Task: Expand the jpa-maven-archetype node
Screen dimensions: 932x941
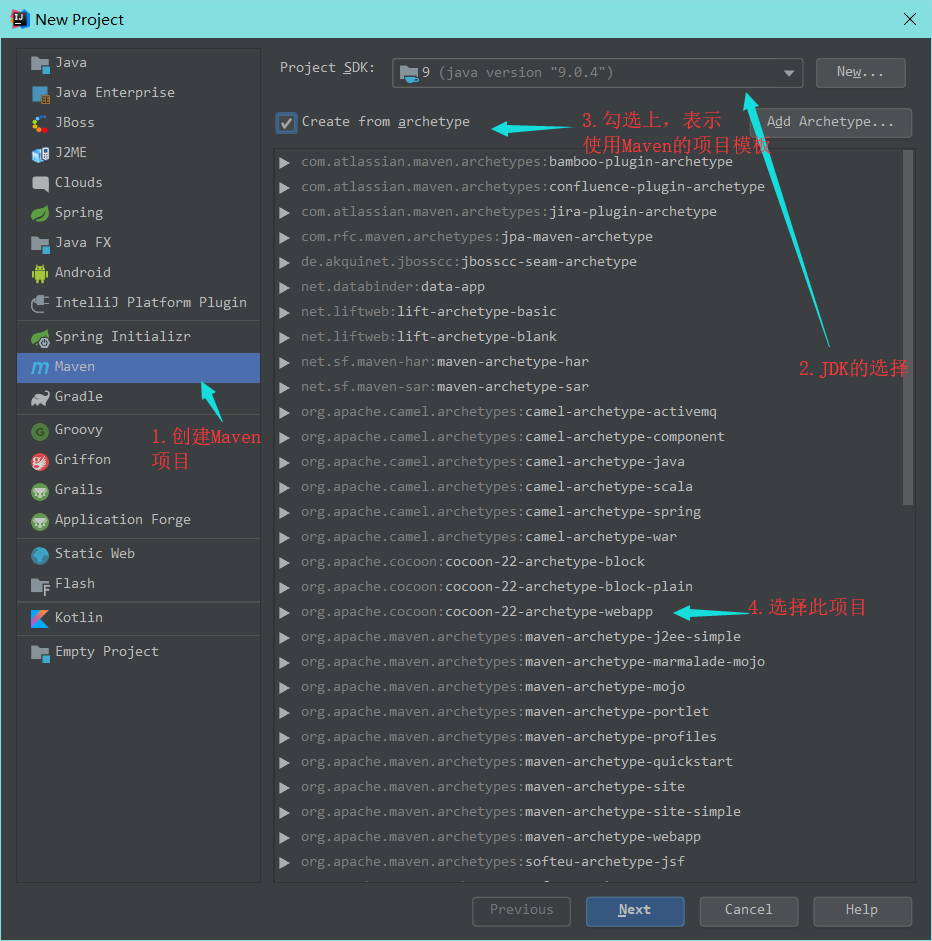Action: 284,238
